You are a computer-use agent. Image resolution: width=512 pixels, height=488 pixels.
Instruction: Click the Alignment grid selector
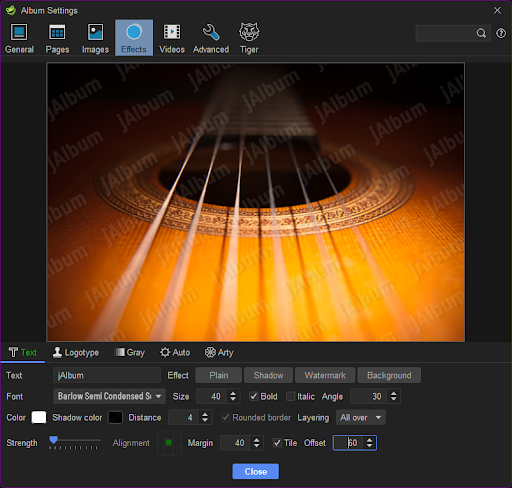click(169, 443)
